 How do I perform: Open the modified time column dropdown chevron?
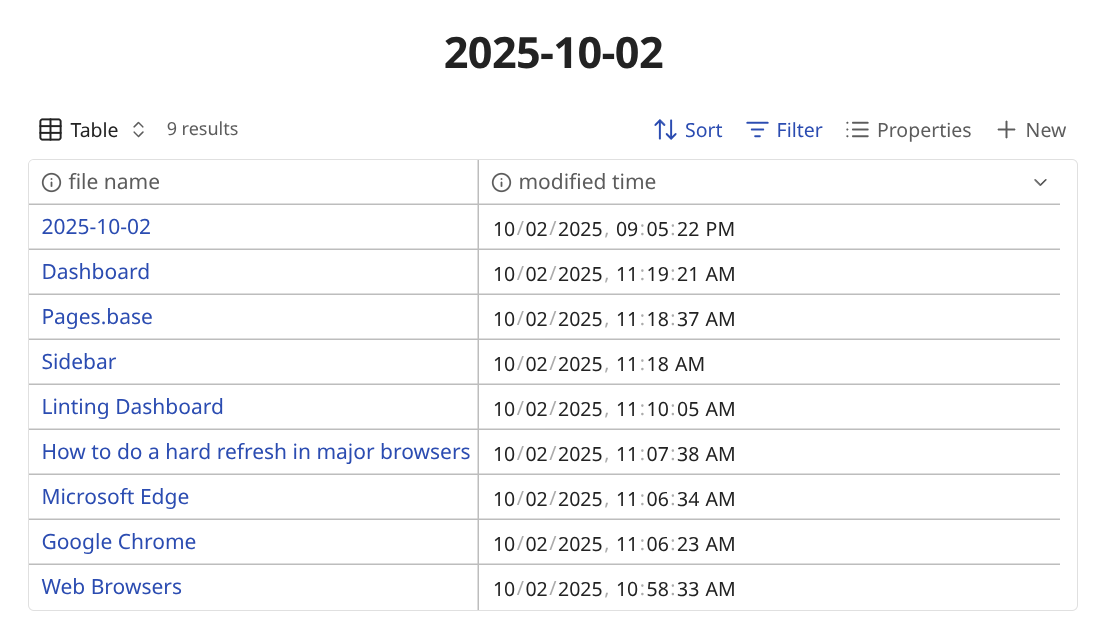click(1040, 182)
